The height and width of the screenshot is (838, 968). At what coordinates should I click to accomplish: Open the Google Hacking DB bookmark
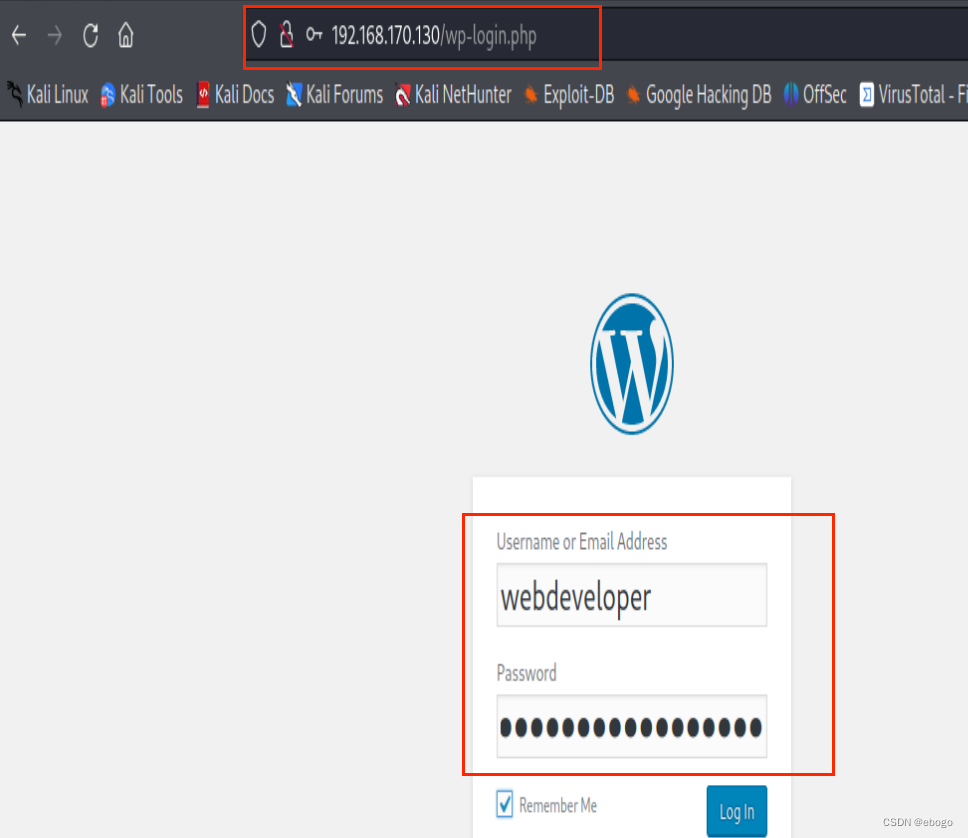pyautogui.click(x=699, y=95)
